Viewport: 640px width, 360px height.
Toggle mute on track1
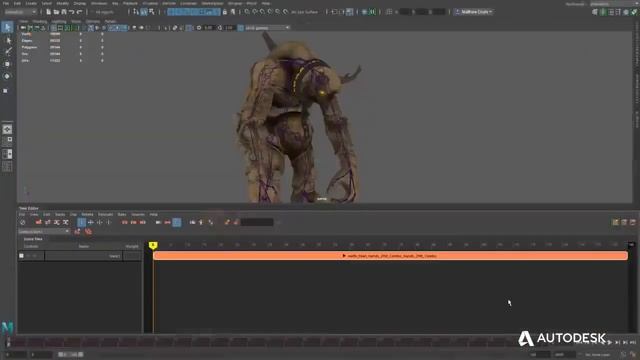[29, 256]
